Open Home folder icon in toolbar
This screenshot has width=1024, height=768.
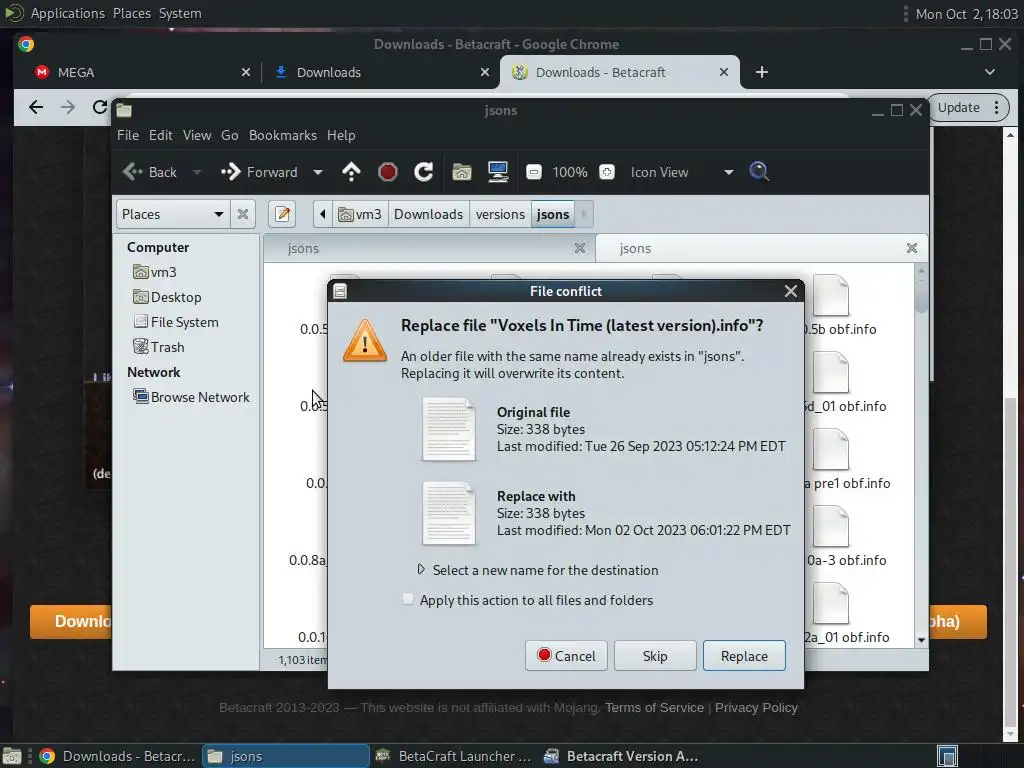tap(462, 172)
